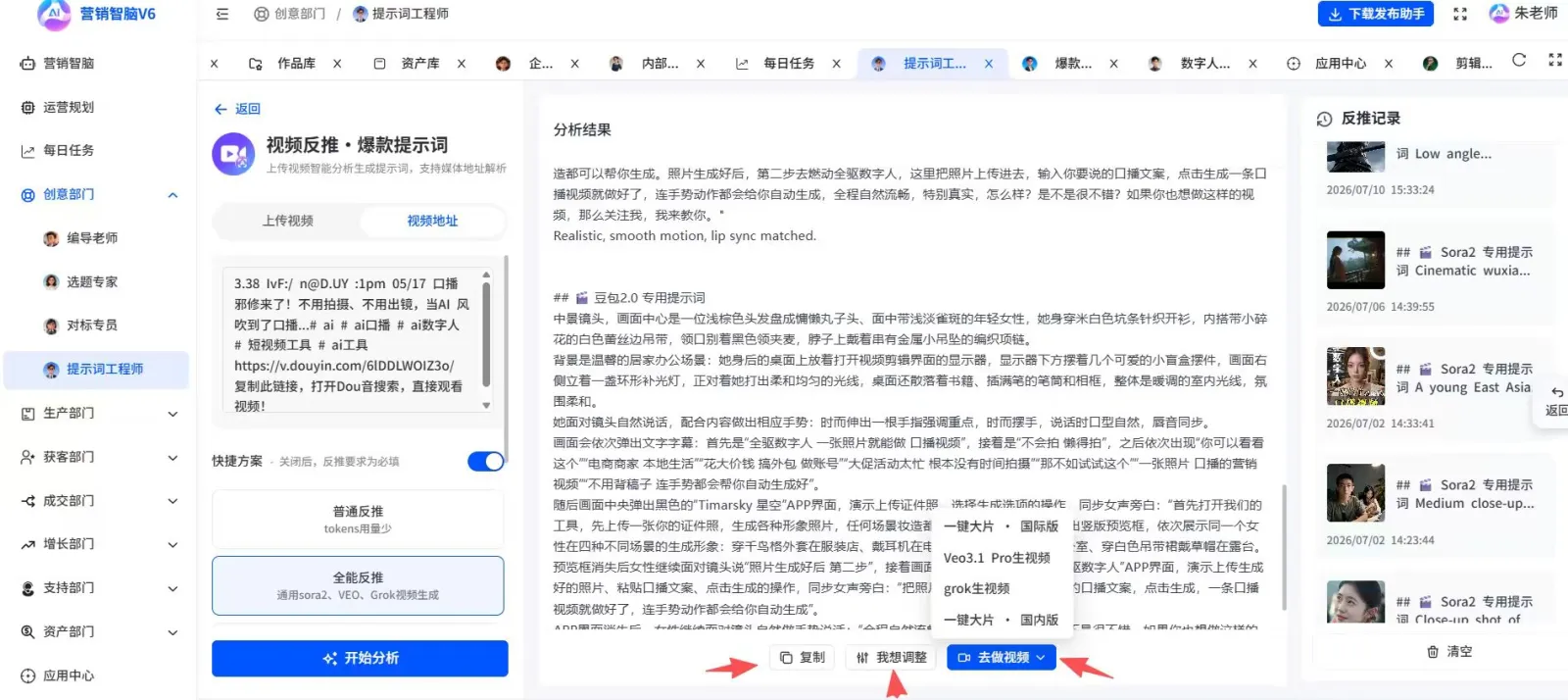The image size is (1568, 700).
Task: Open the Close-up shot record thumbnail
Action: point(1355,602)
